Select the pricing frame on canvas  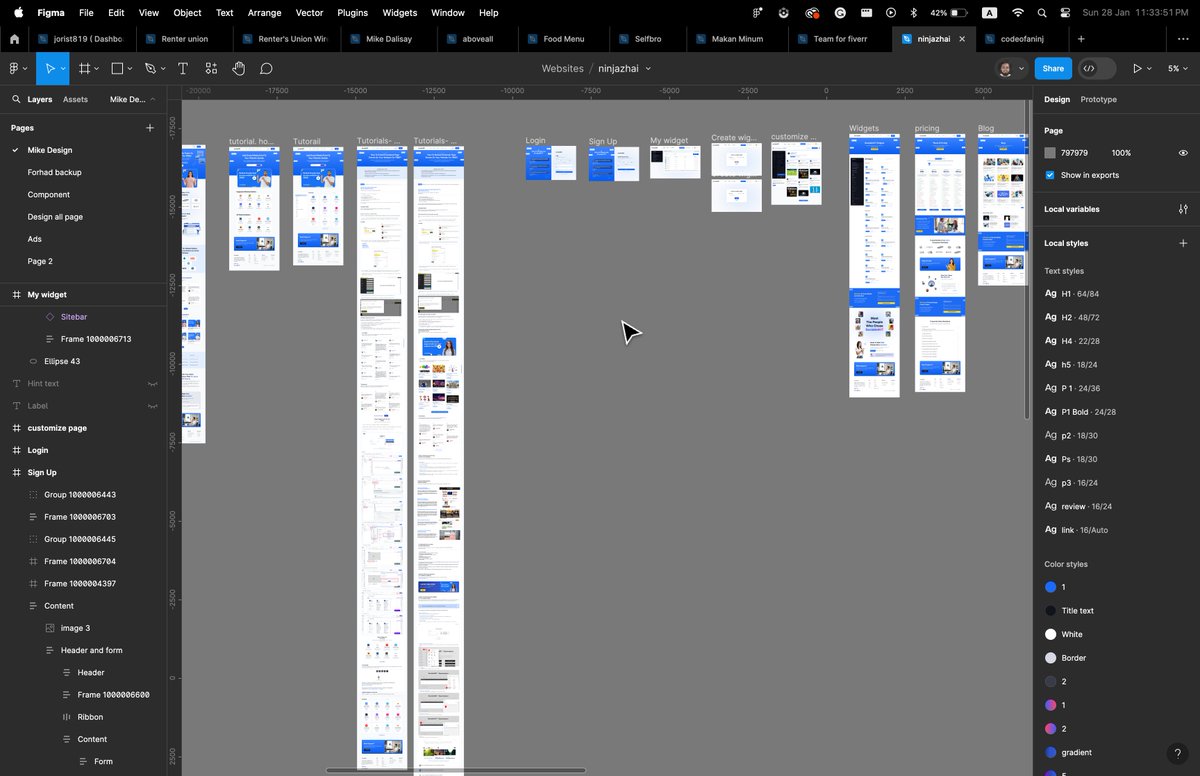pyautogui.click(x=940, y=263)
